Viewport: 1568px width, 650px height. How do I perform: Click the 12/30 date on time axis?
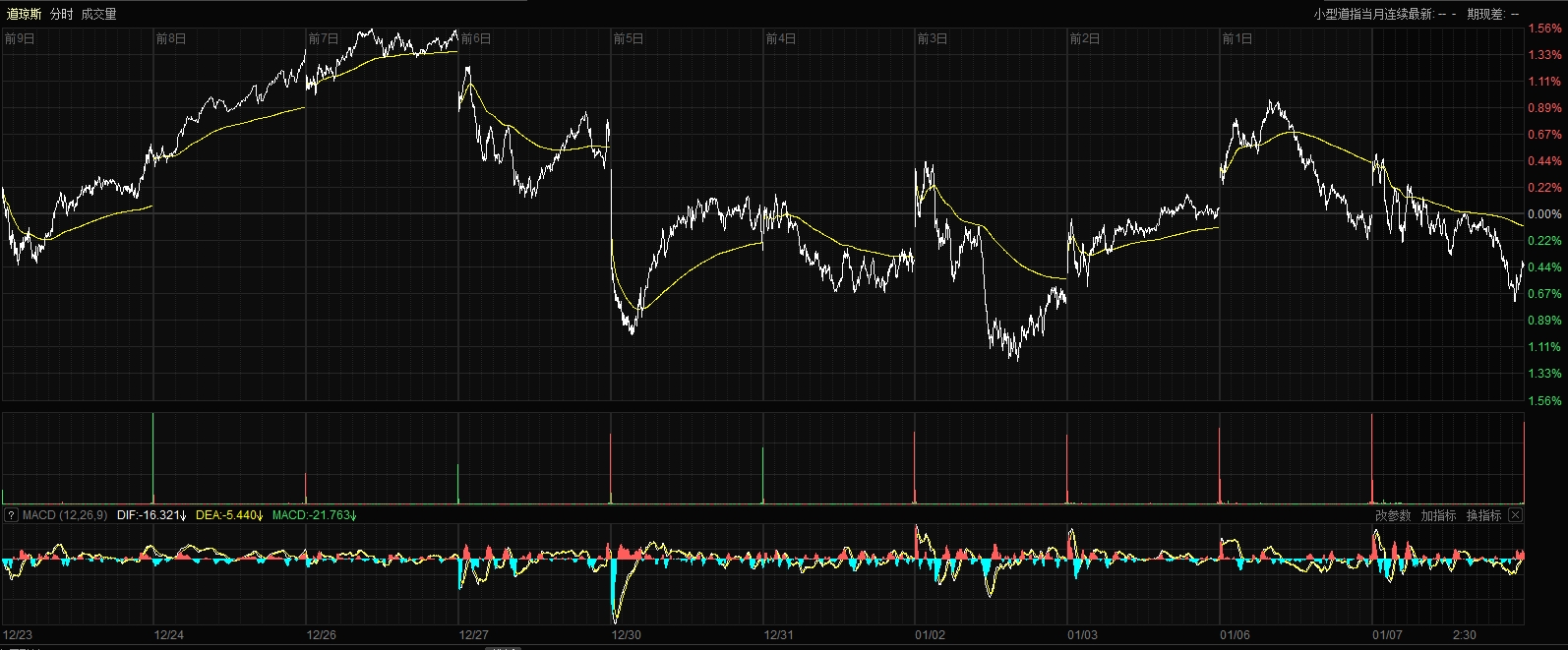[627, 635]
